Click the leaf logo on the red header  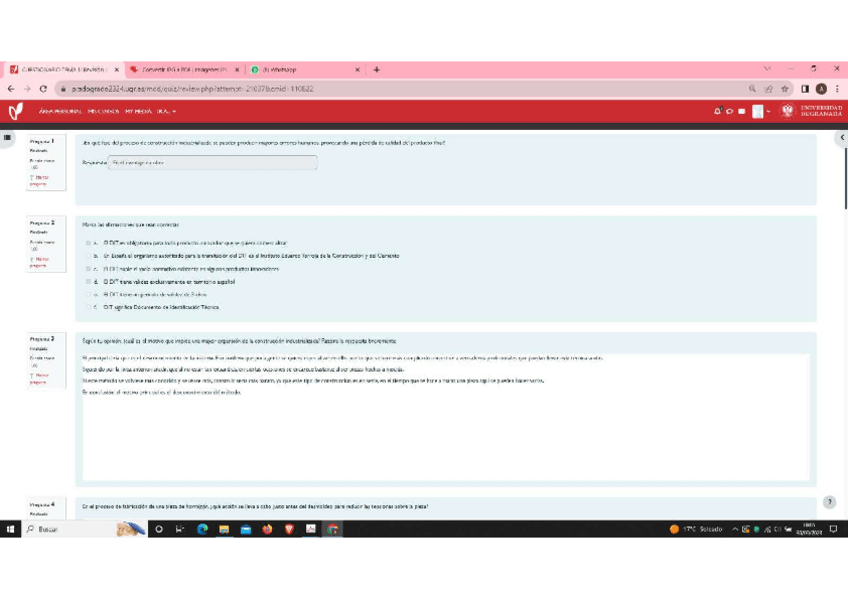pos(16,111)
